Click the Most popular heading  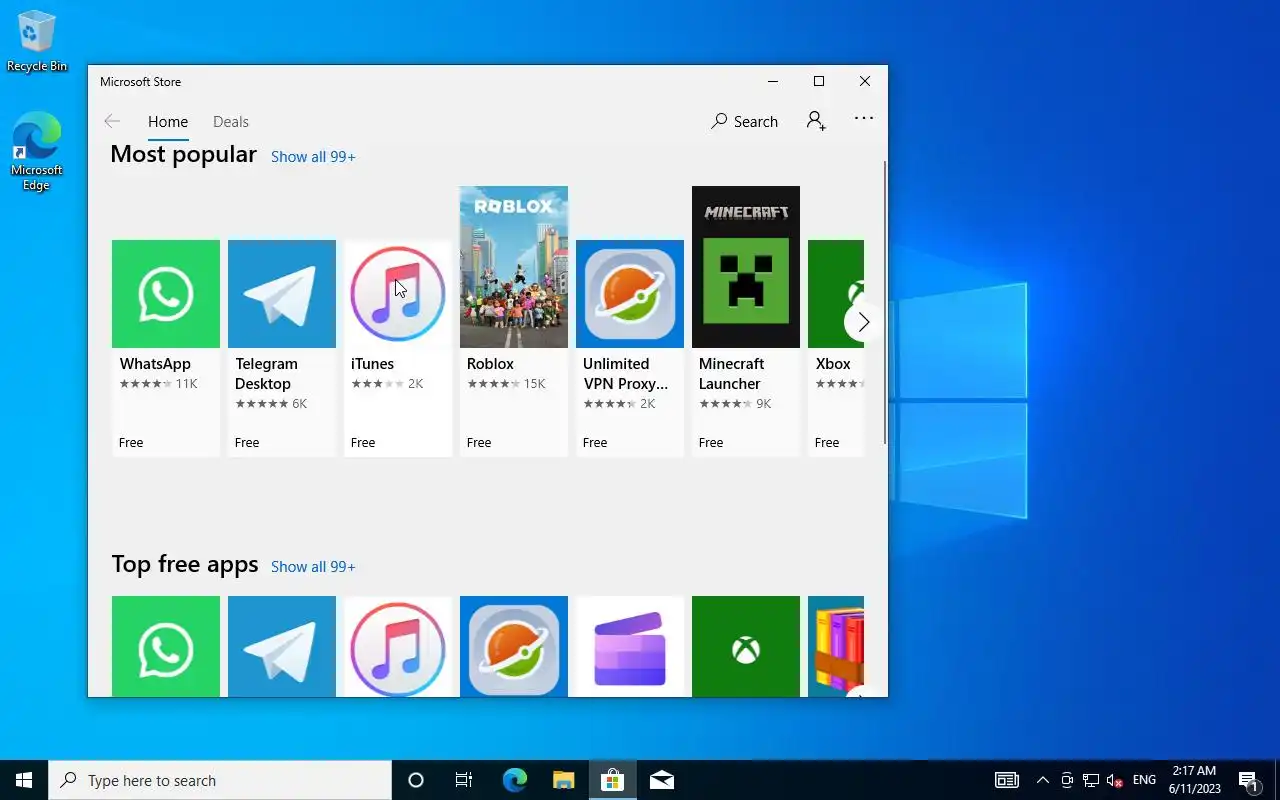pyautogui.click(x=183, y=154)
